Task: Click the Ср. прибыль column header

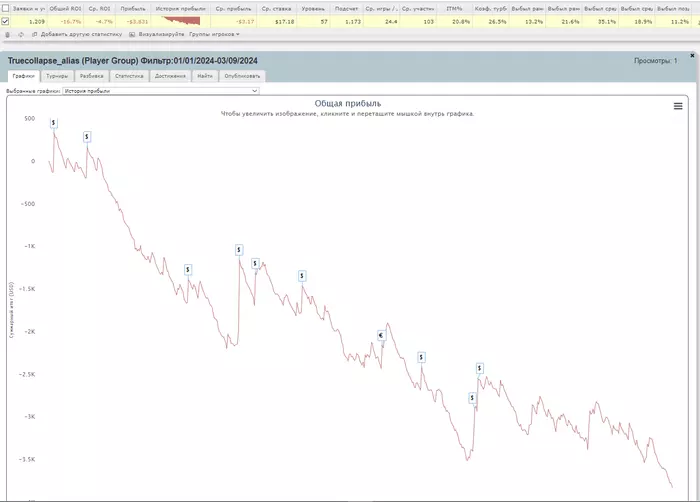Action: [x=233, y=8]
